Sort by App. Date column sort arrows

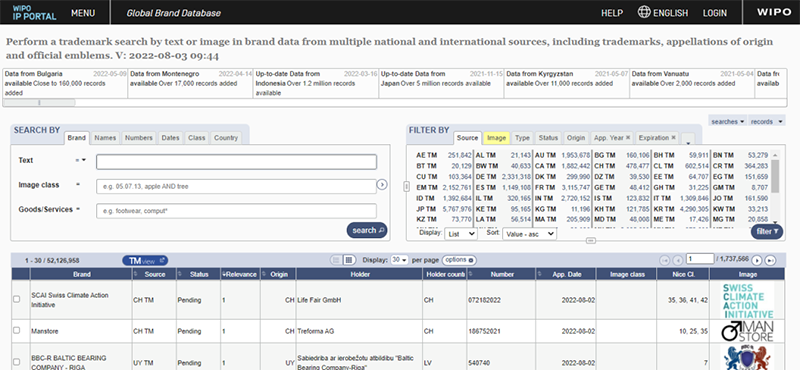539,275
